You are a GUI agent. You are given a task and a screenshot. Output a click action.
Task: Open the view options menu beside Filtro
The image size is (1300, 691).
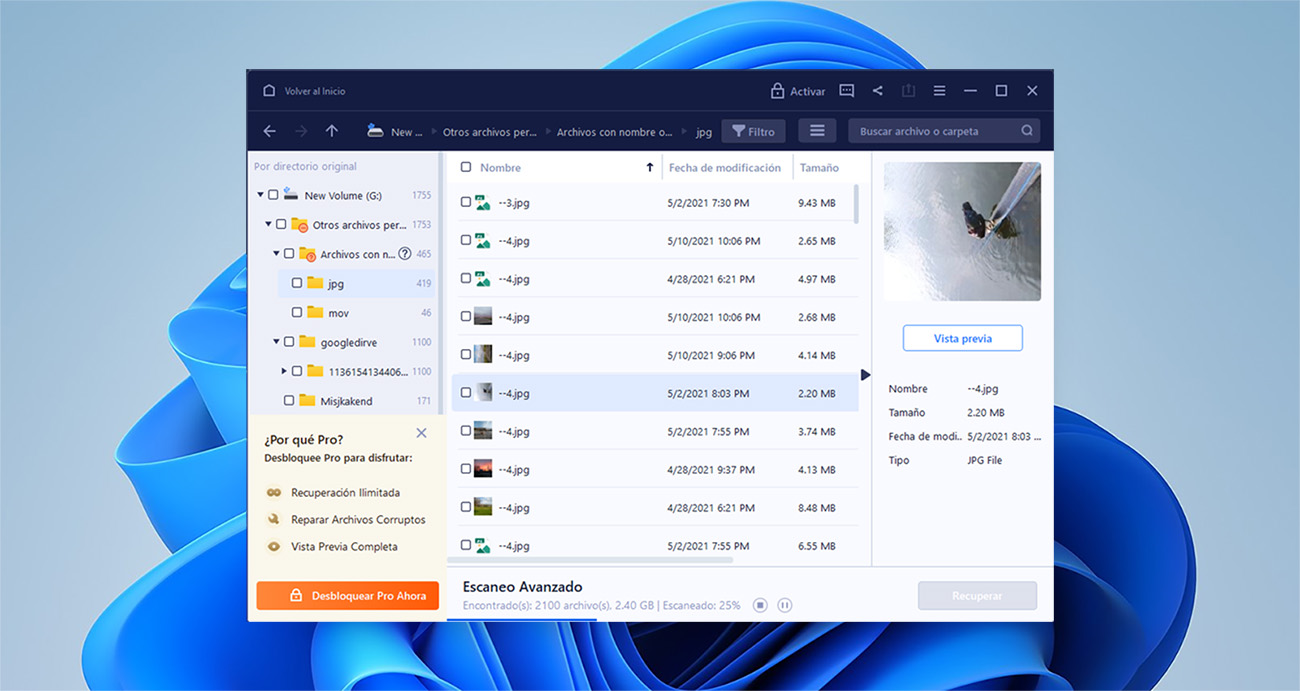coord(816,130)
